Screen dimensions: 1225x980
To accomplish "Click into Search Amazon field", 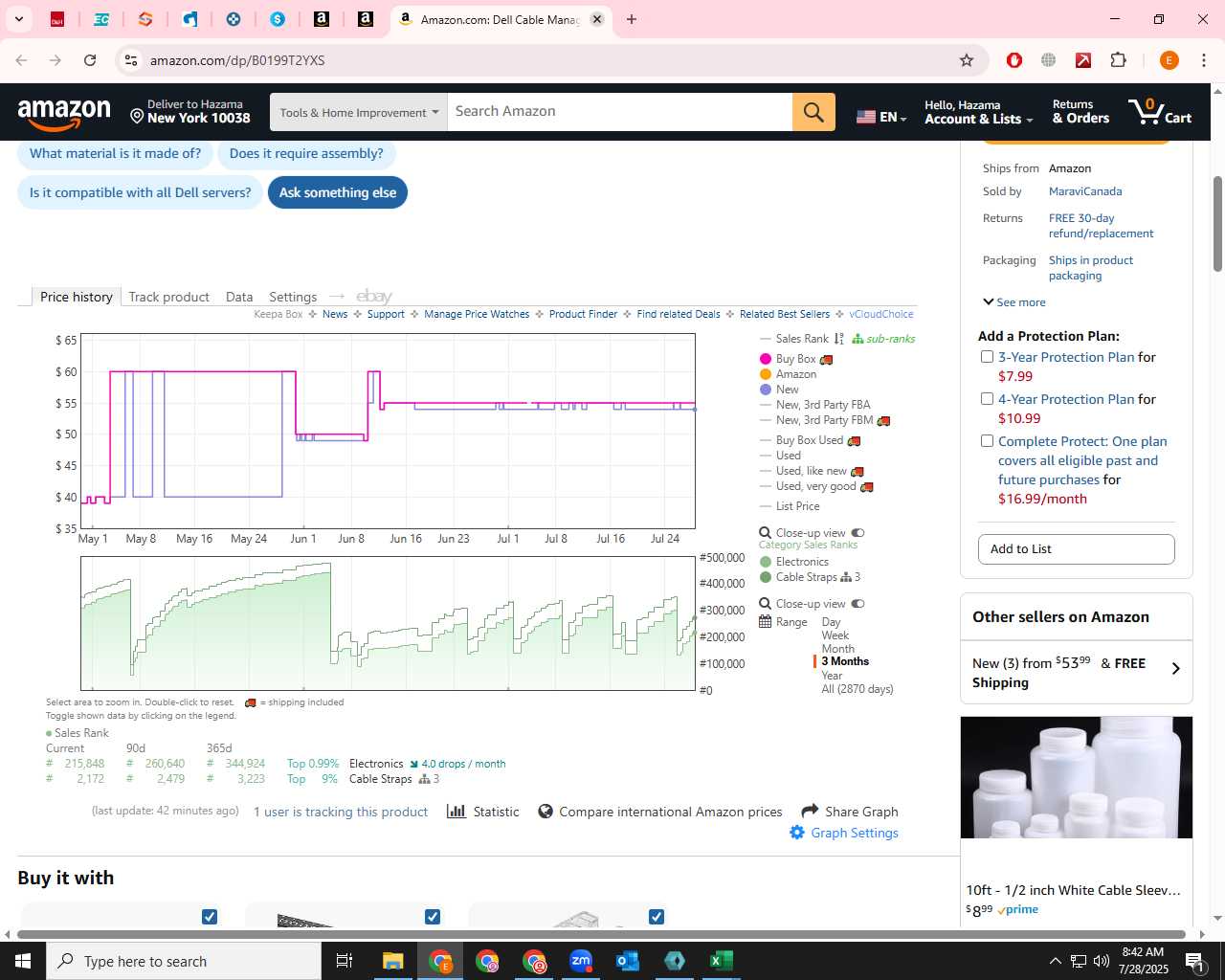I will (620, 112).
